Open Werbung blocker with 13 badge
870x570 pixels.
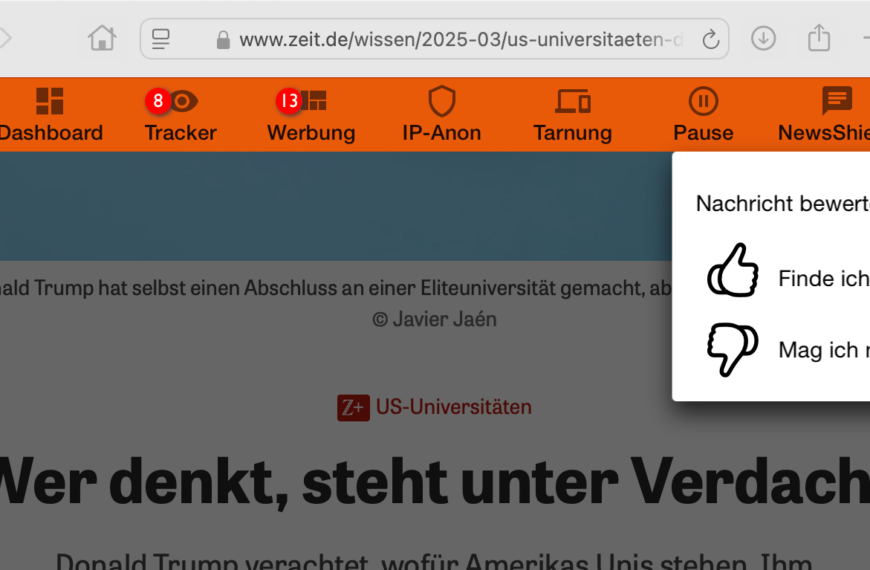tap(311, 115)
